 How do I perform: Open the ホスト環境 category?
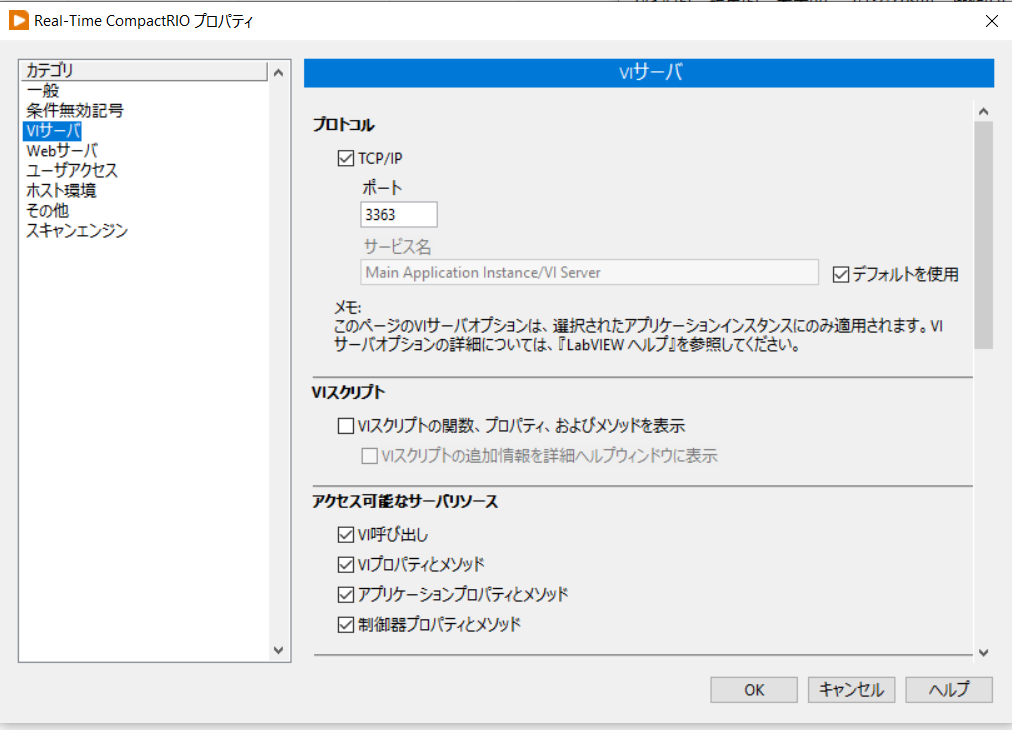pos(61,191)
